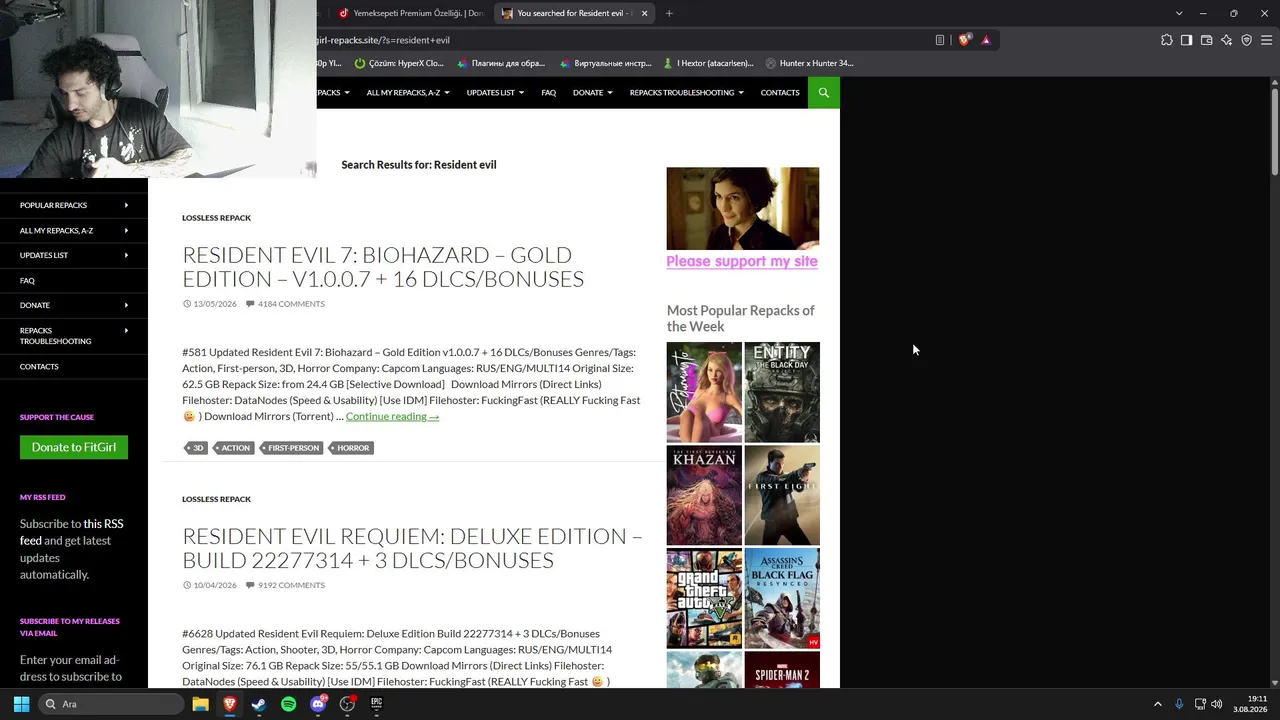This screenshot has width=1280, height=720.
Task: Open The First Berserker Khazan thumbnail
Action: 704,495
